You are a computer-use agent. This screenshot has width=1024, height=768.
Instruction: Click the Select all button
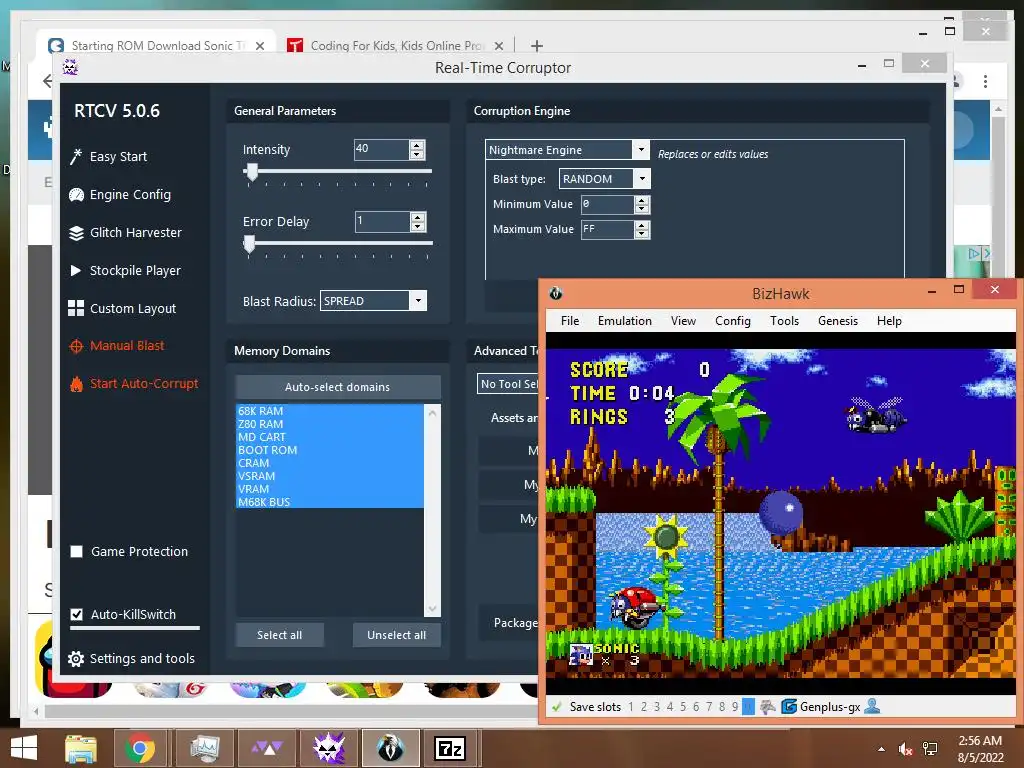tap(280, 635)
